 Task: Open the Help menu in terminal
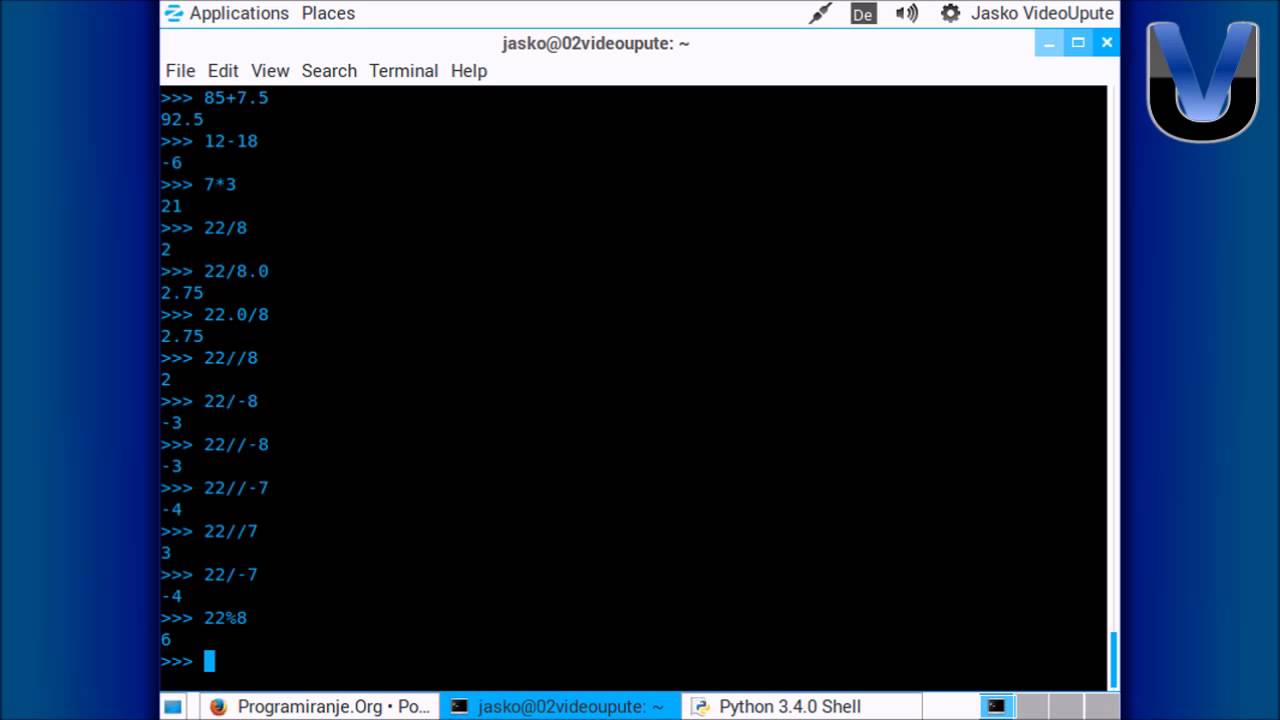(x=468, y=71)
